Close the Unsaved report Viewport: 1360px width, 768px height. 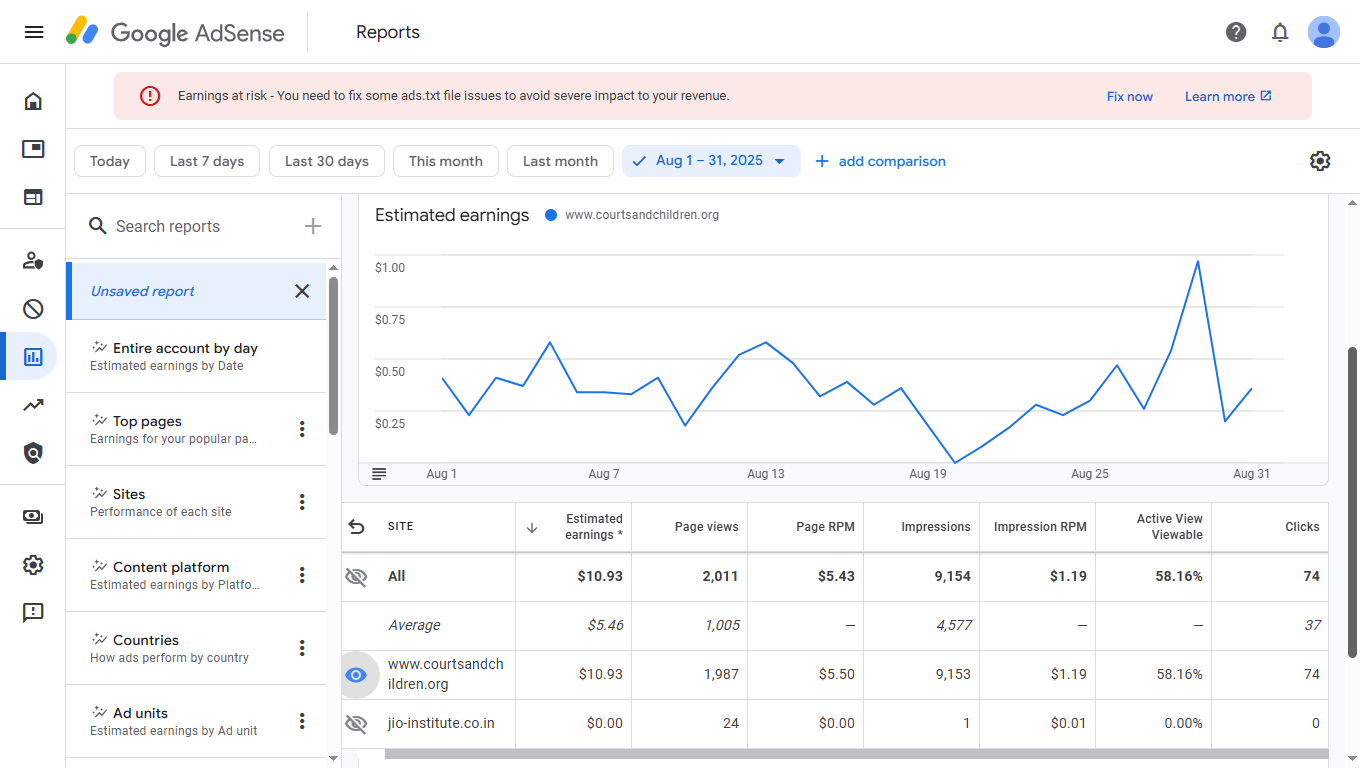point(302,291)
